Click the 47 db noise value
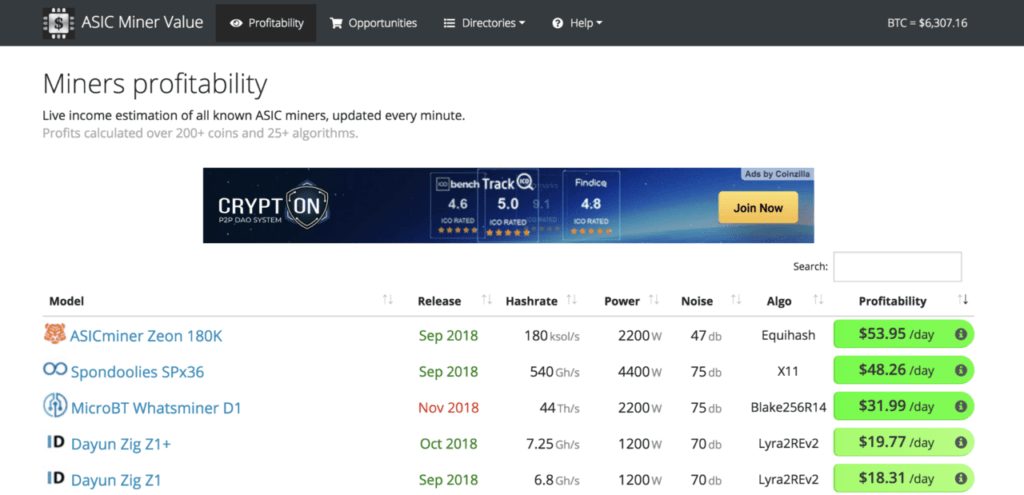Image resolution: width=1024 pixels, height=495 pixels. pyautogui.click(x=706, y=336)
